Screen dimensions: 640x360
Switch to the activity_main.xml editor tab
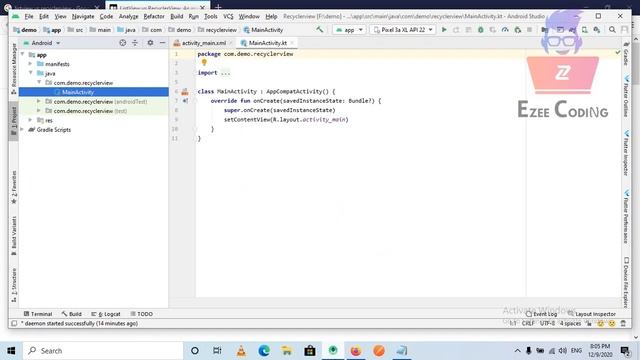tap(203, 43)
